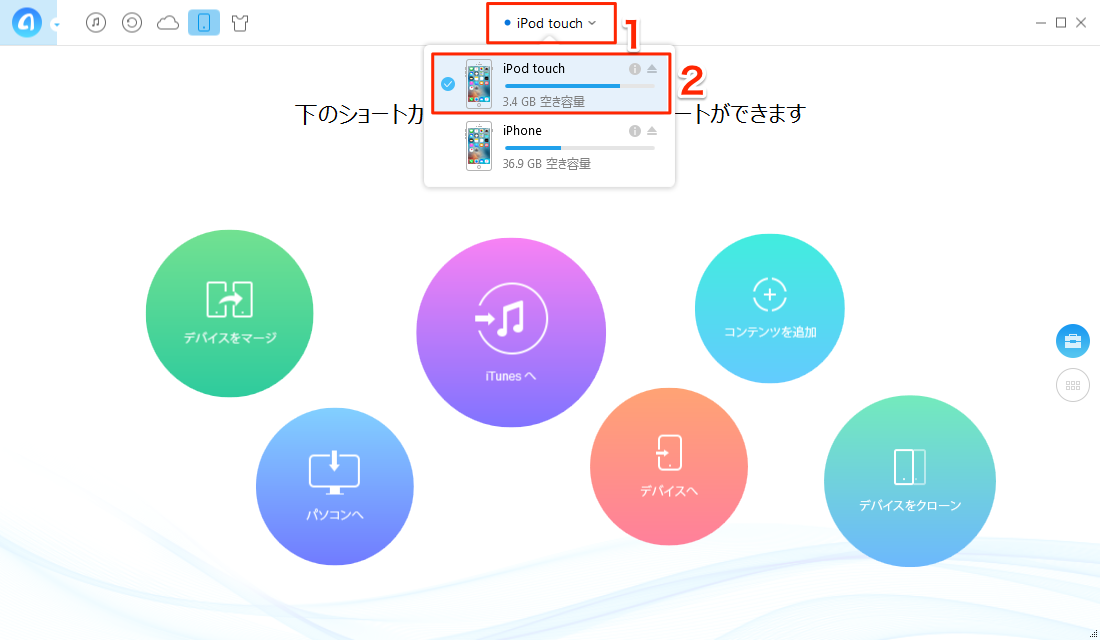Click the iPhone device thumbnail
Viewport: 1100px width, 640px height.
tap(478, 146)
